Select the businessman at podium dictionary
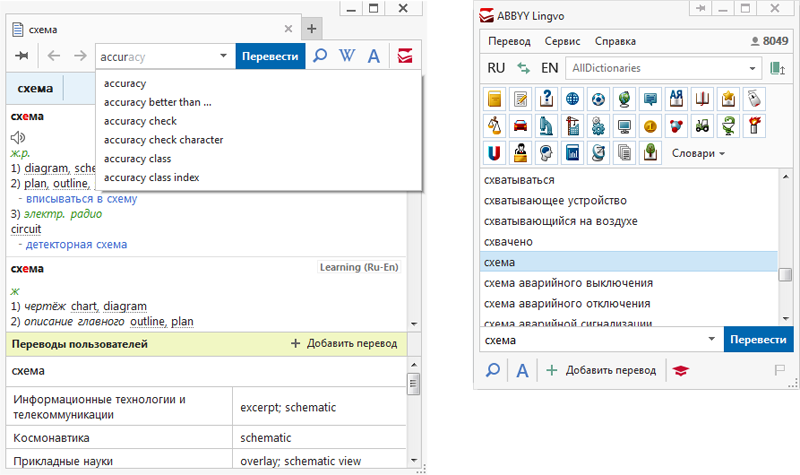This screenshot has height=475, width=800. coord(520,153)
